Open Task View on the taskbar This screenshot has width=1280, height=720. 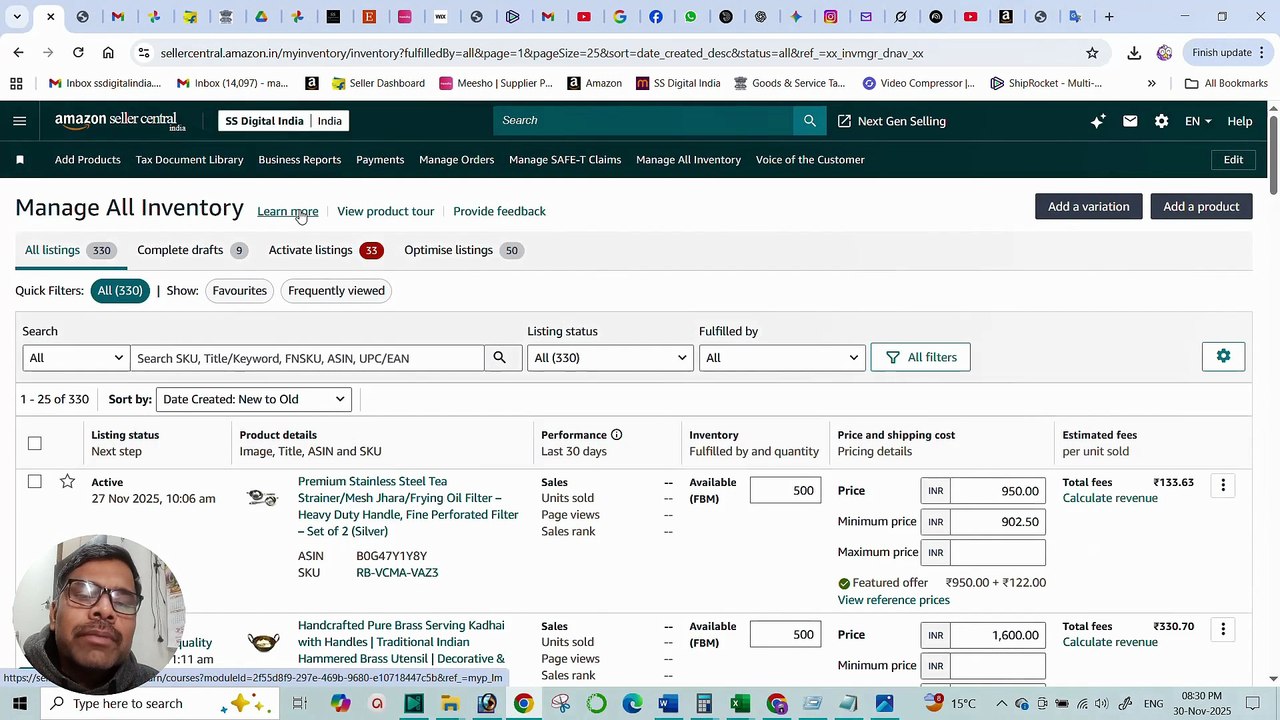click(299, 704)
